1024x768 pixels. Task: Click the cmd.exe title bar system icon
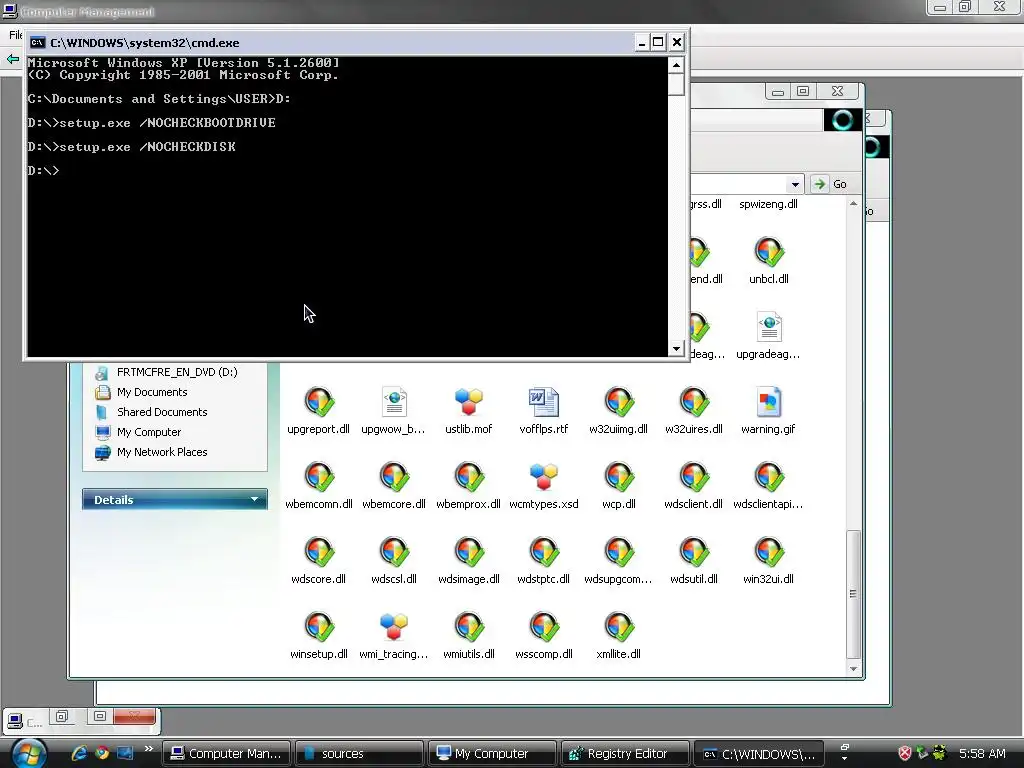click(38, 42)
